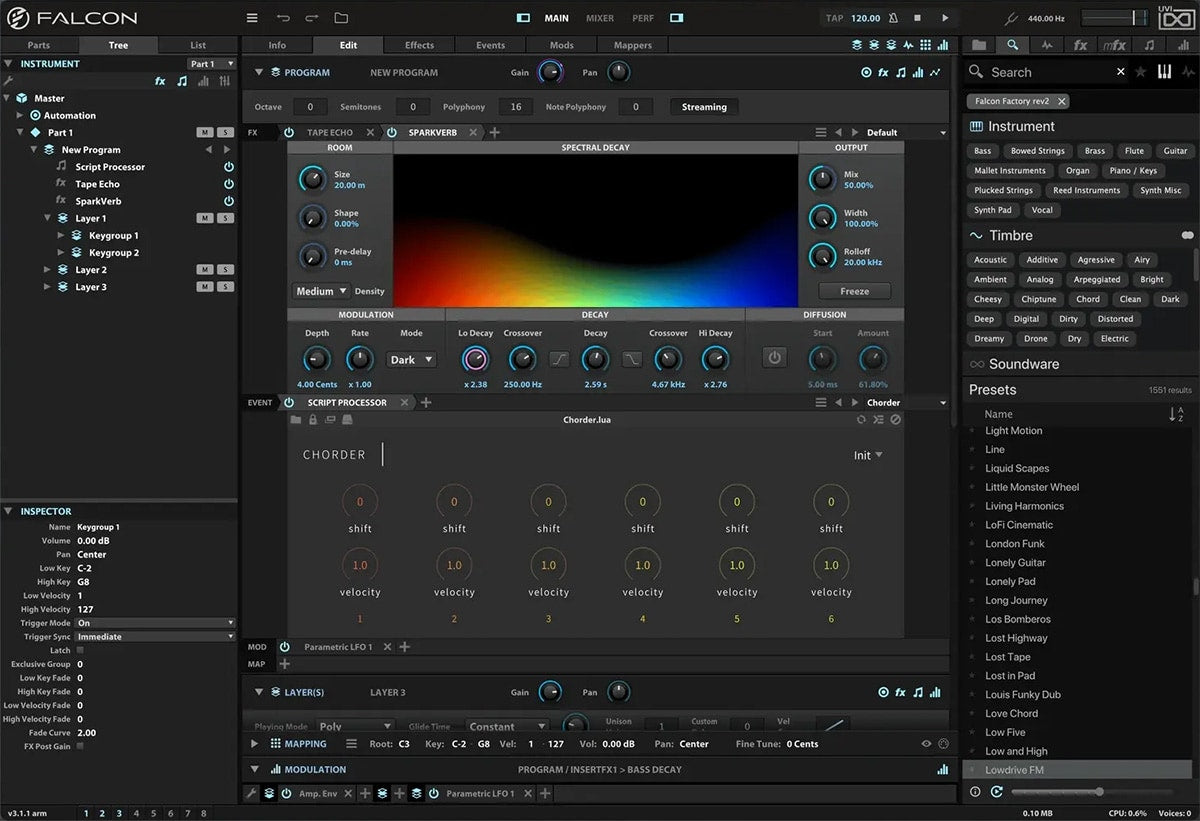Click the Freeze button
The width and height of the screenshot is (1200, 821).
(x=854, y=291)
